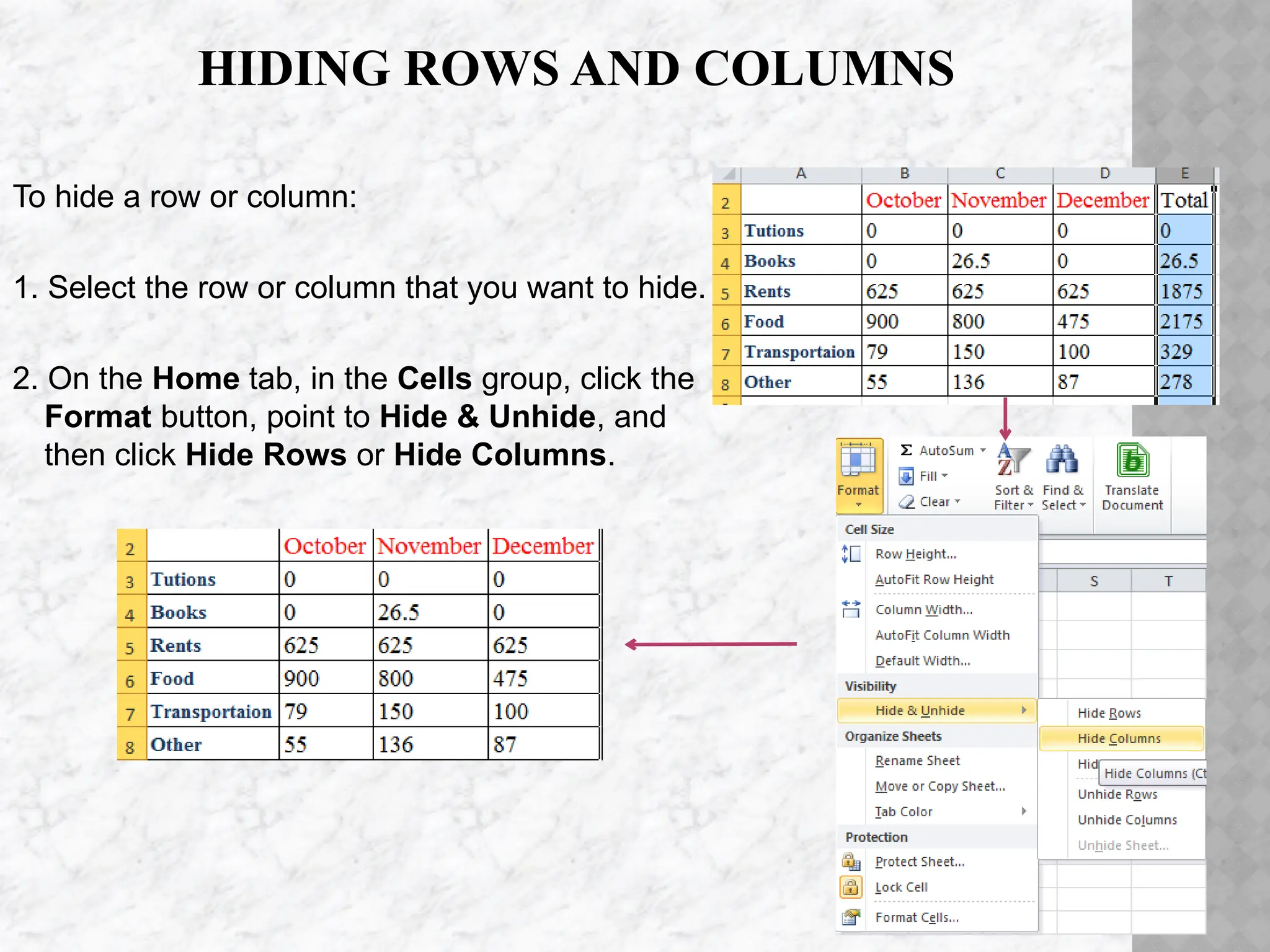Click the Format button icon

(859, 460)
